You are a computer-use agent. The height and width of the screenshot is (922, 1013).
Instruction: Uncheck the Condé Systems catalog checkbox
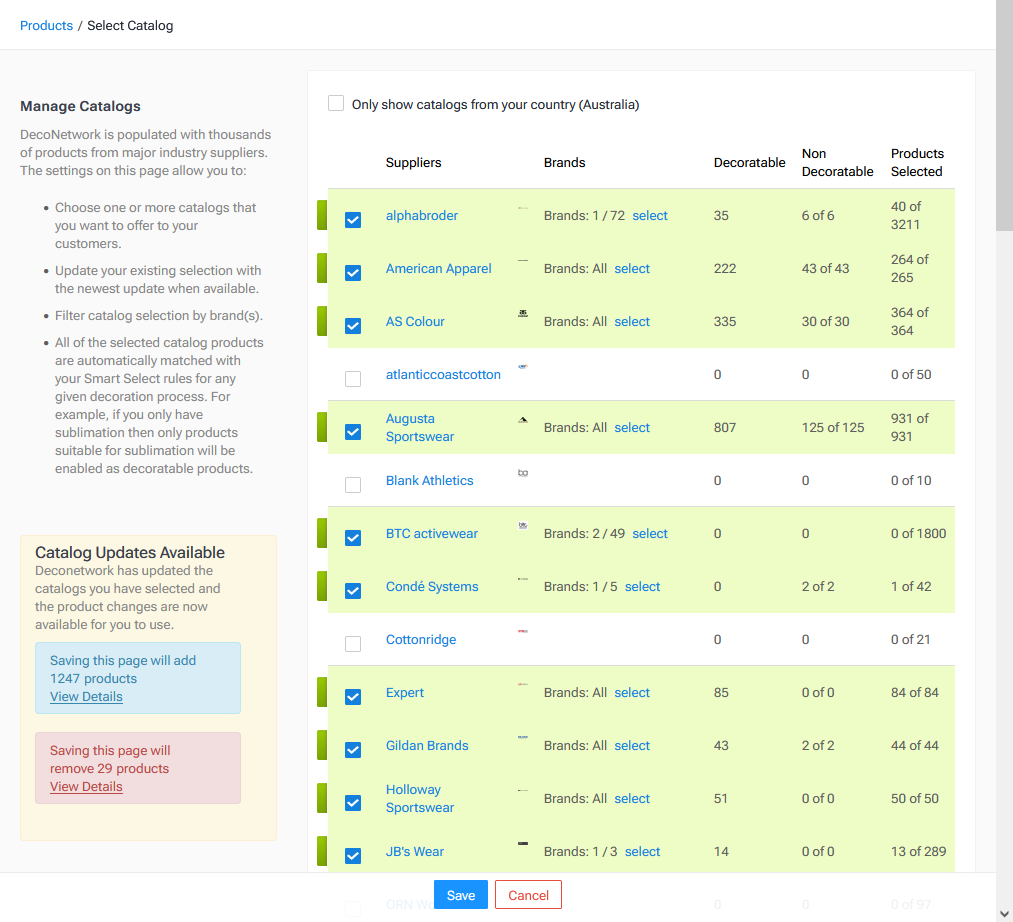[x=353, y=591]
